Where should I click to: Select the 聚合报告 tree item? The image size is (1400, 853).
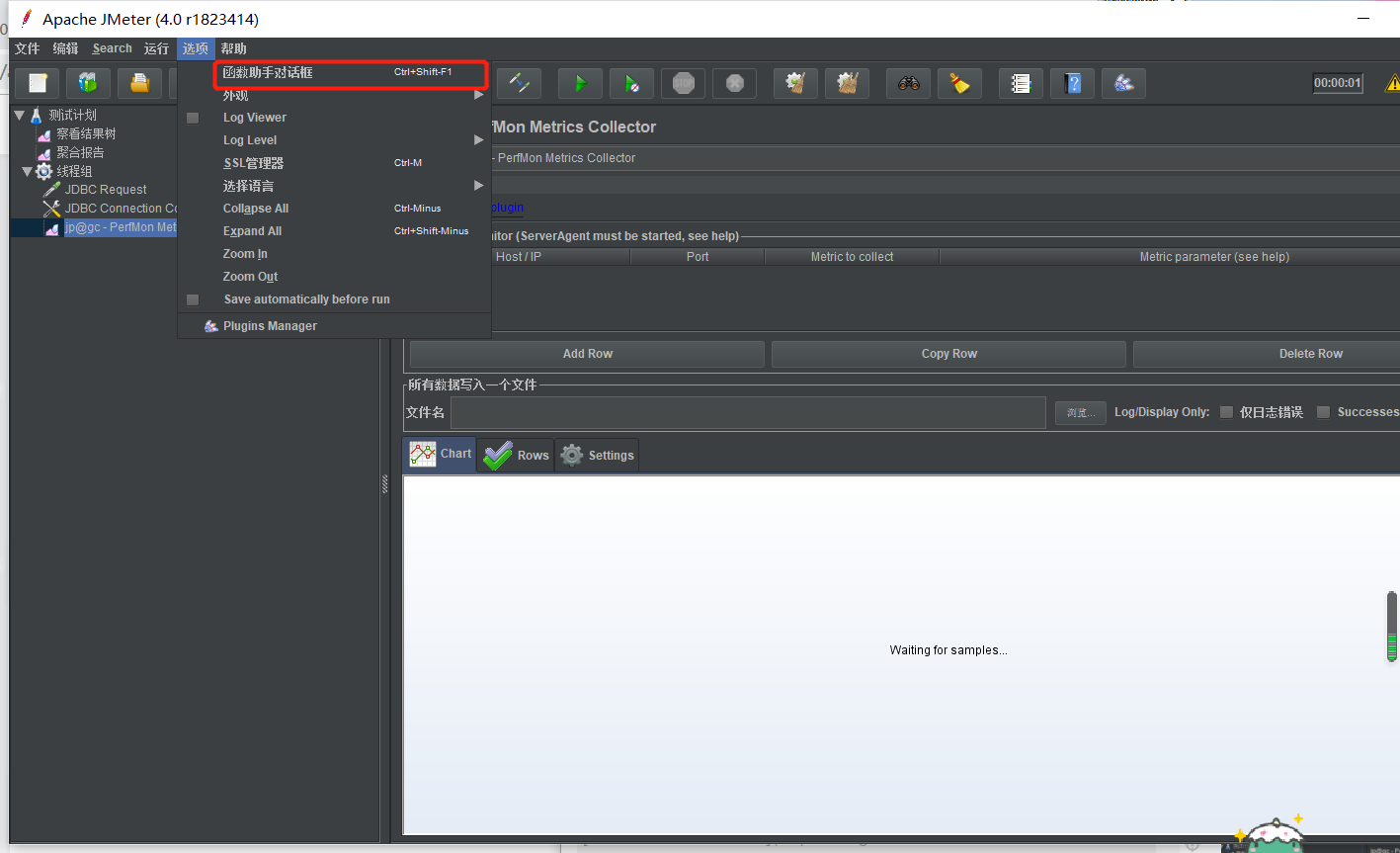coord(80,152)
